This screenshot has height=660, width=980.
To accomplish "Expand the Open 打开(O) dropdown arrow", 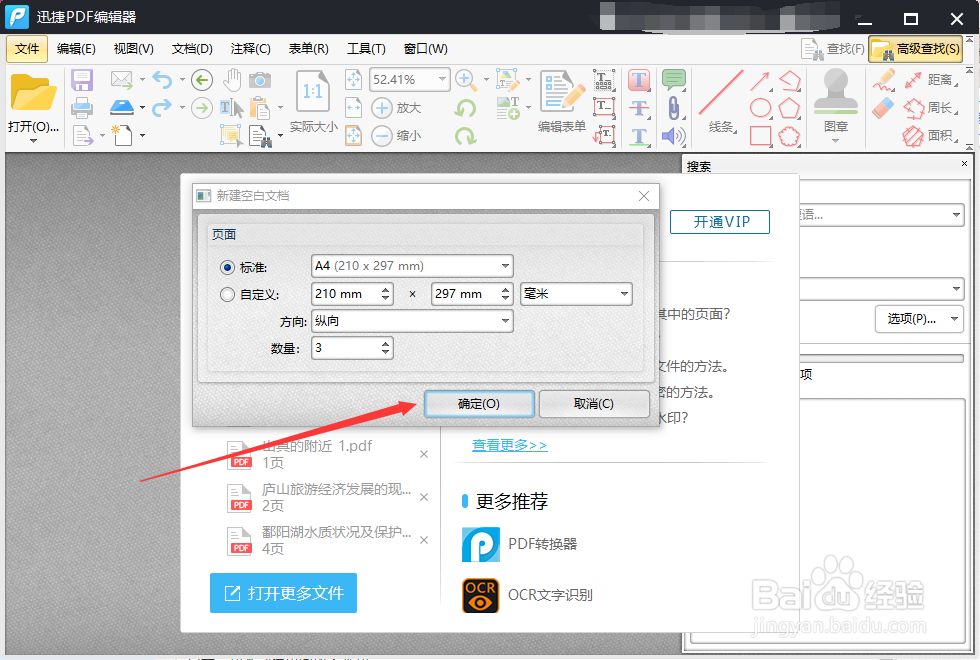I will point(33,141).
